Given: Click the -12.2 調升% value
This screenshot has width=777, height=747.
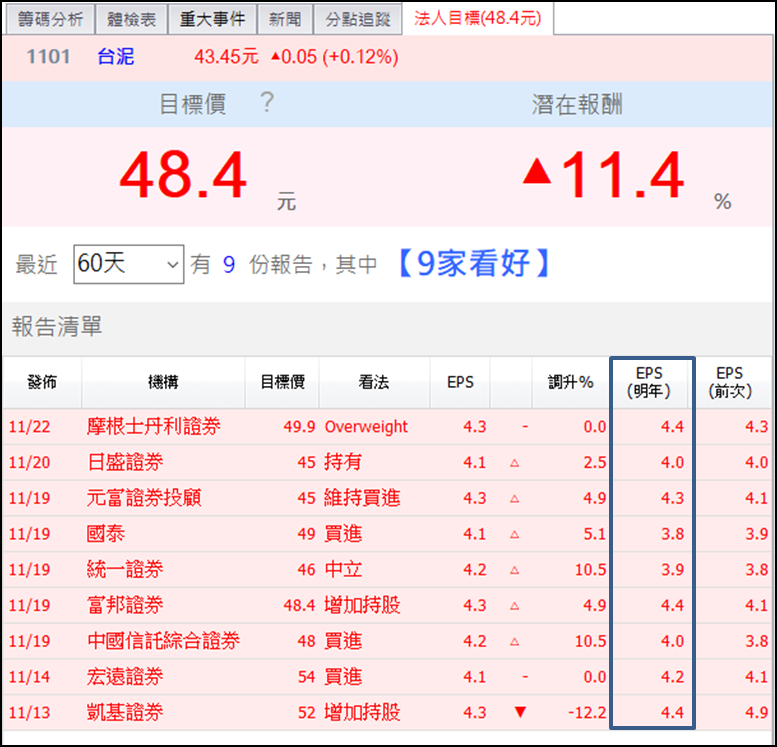Looking at the screenshot, I should tap(587, 713).
